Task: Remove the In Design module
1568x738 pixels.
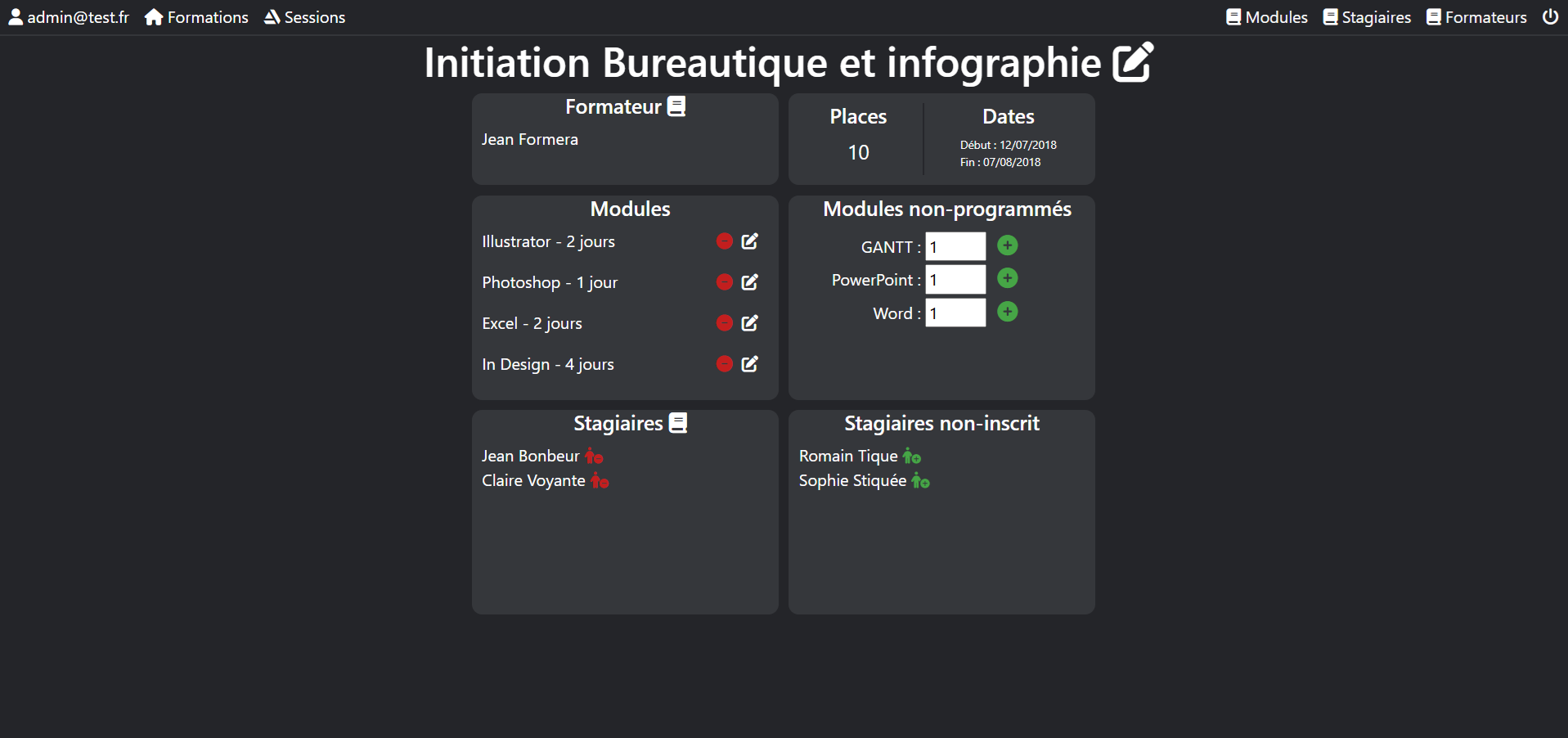Action: 724,364
